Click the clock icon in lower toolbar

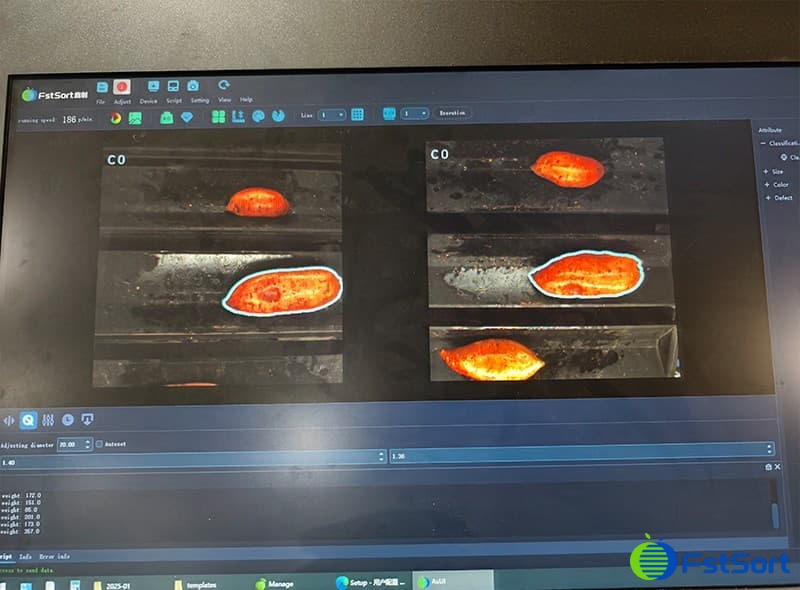pyautogui.click(x=68, y=420)
